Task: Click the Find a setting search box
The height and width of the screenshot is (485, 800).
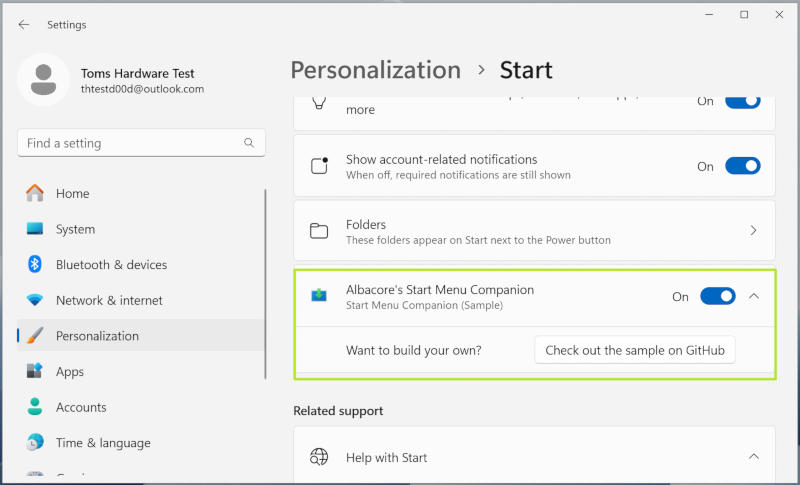Action: (130, 143)
